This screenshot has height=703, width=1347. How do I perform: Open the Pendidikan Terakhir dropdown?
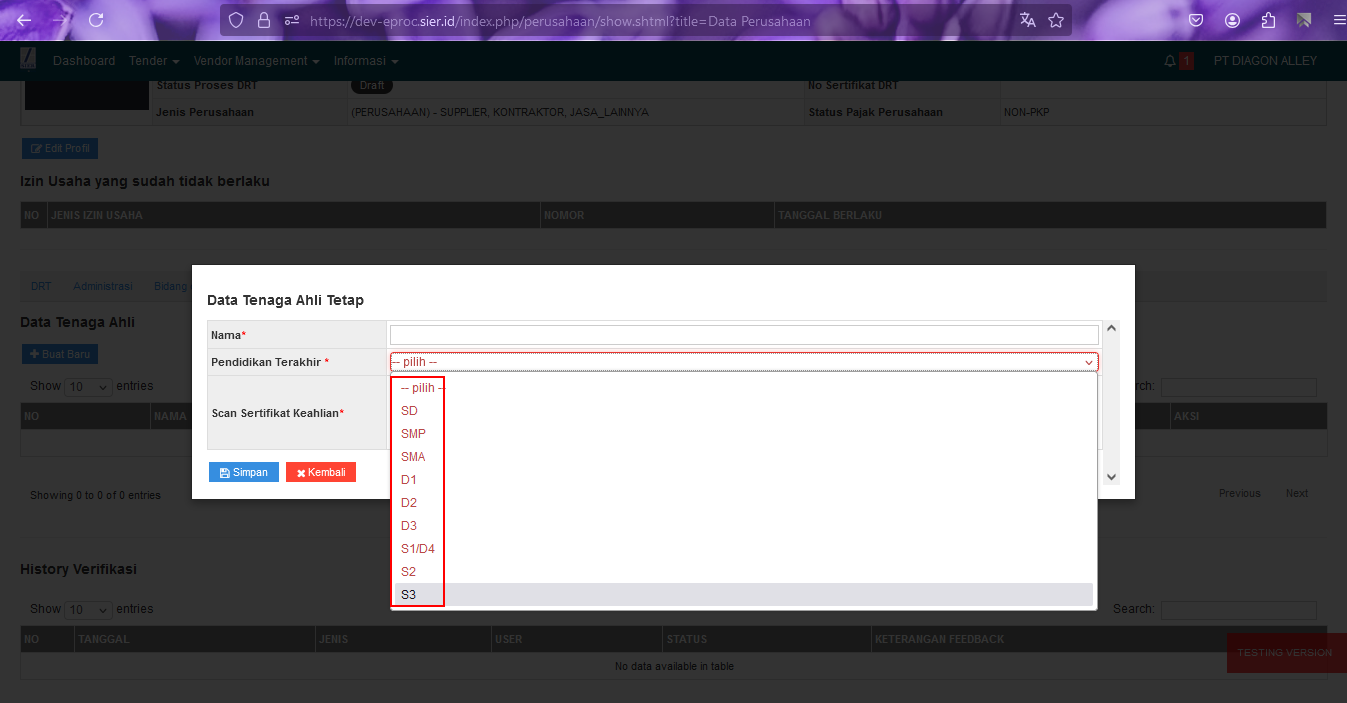(x=744, y=362)
